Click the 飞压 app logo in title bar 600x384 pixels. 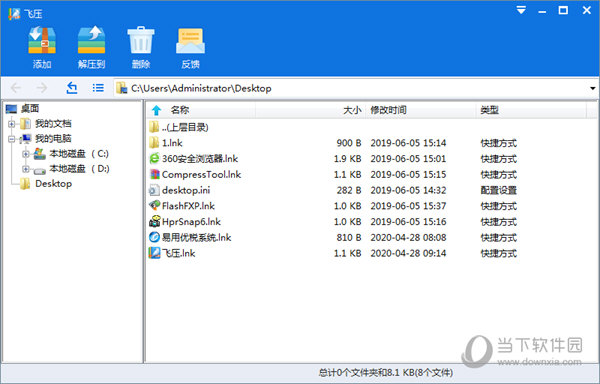(x=14, y=14)
